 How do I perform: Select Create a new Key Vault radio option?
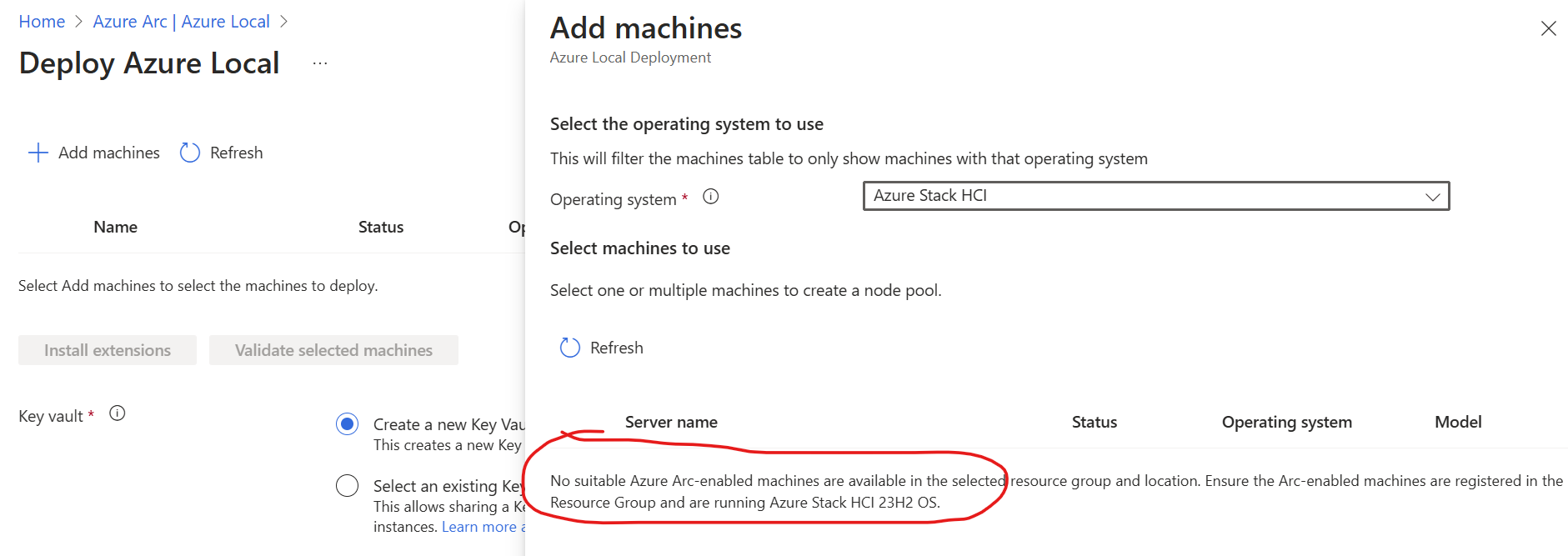coord(348,424)
